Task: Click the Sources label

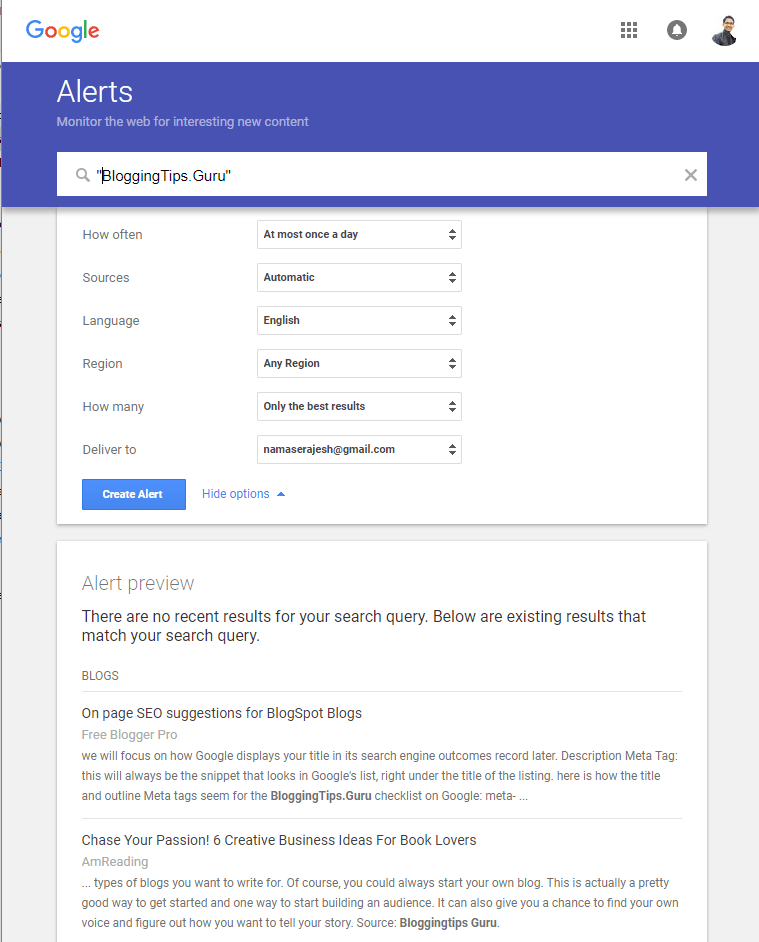Action: 106,278
